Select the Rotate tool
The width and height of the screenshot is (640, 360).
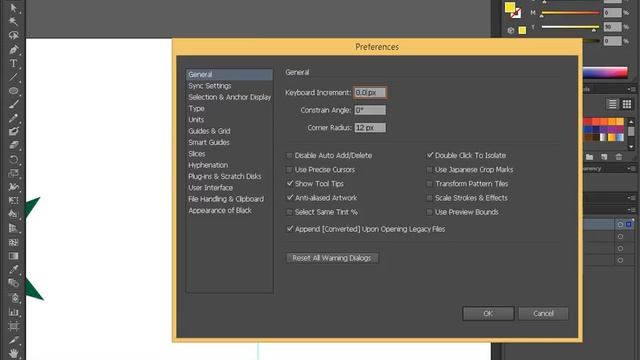point(13,159)
